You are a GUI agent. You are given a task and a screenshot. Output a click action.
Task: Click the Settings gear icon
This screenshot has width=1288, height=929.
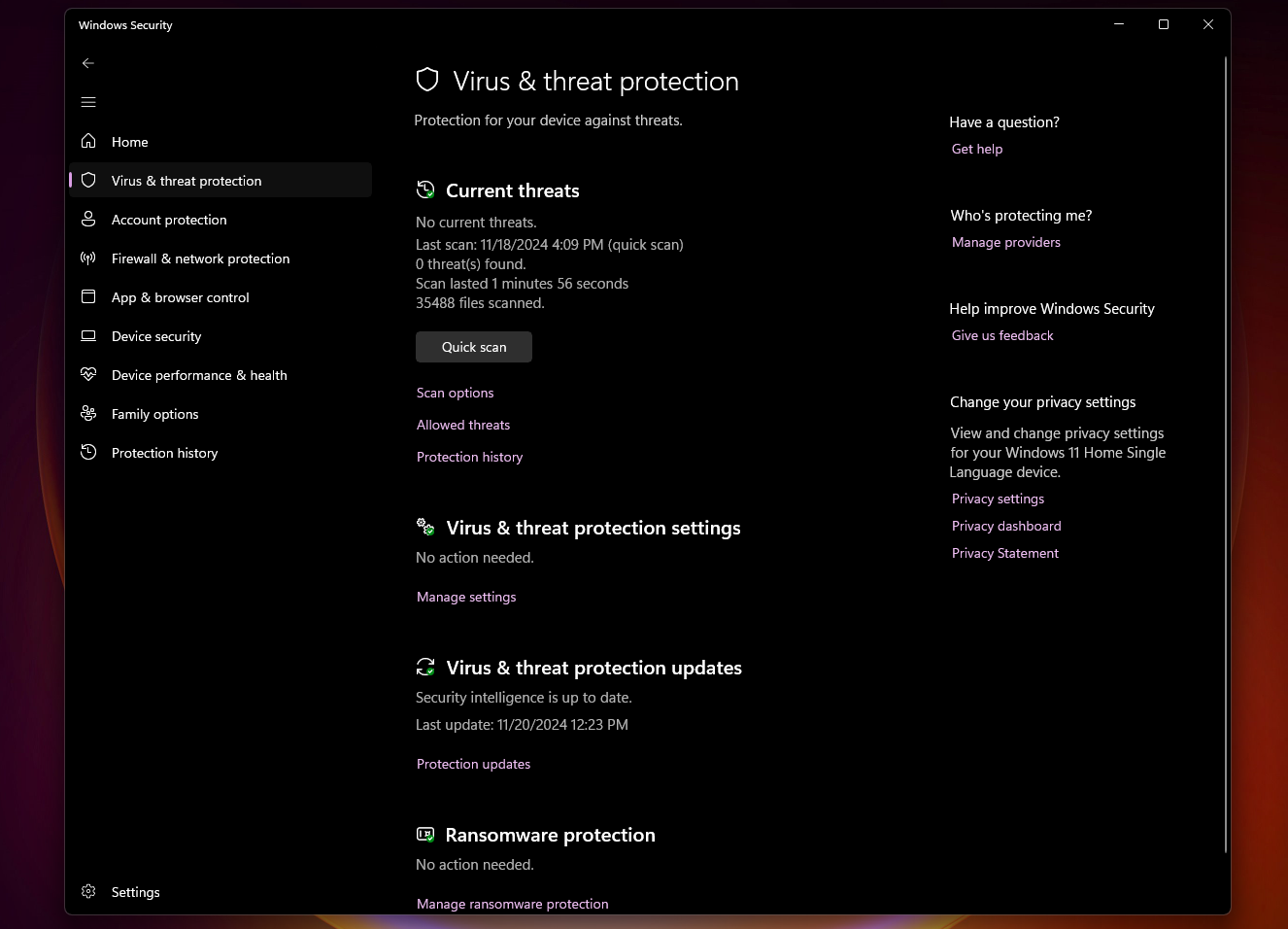pos(88,891)
